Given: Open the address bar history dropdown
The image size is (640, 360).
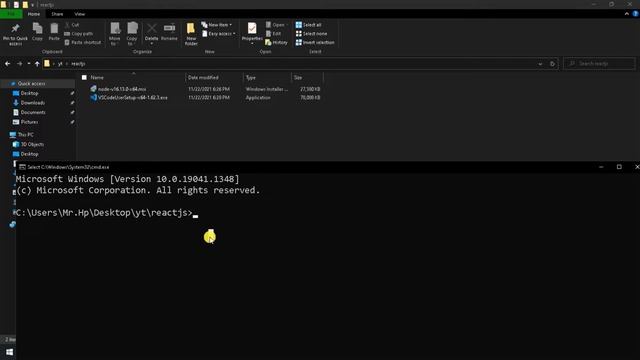Looking at the screenshot, I should click(540, 64).
